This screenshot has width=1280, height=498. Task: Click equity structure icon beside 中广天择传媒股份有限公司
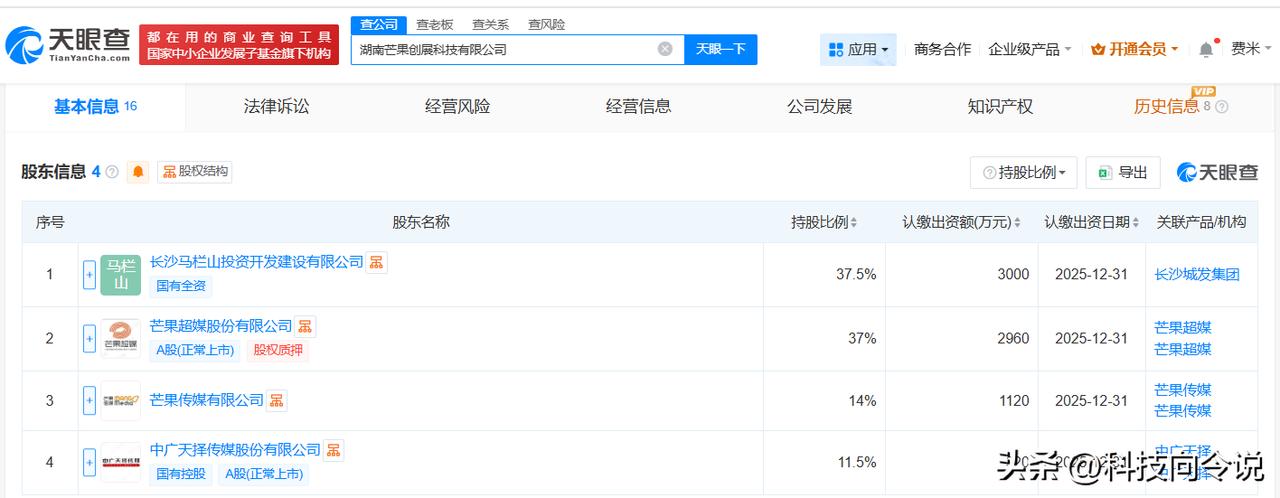click(333, 450)
